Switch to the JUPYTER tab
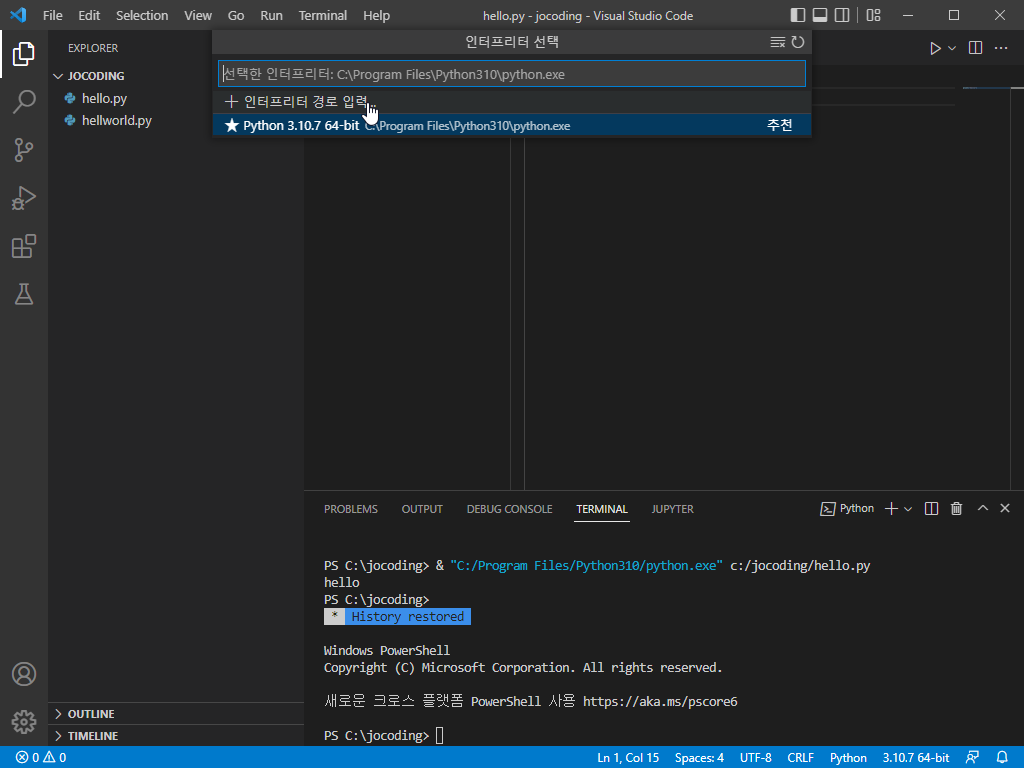 672,509
